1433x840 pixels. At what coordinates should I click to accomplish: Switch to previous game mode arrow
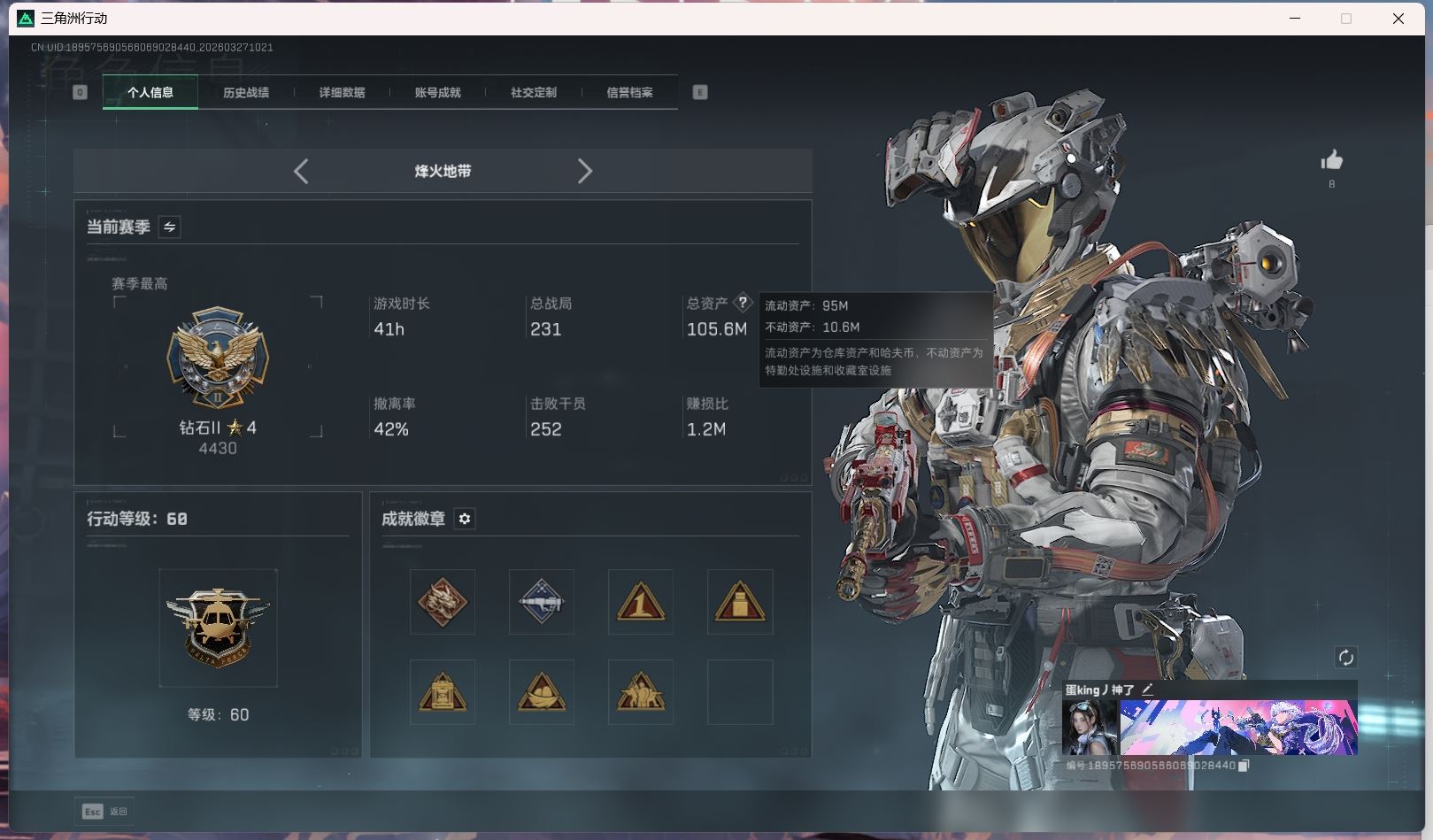tap(301, 171)
